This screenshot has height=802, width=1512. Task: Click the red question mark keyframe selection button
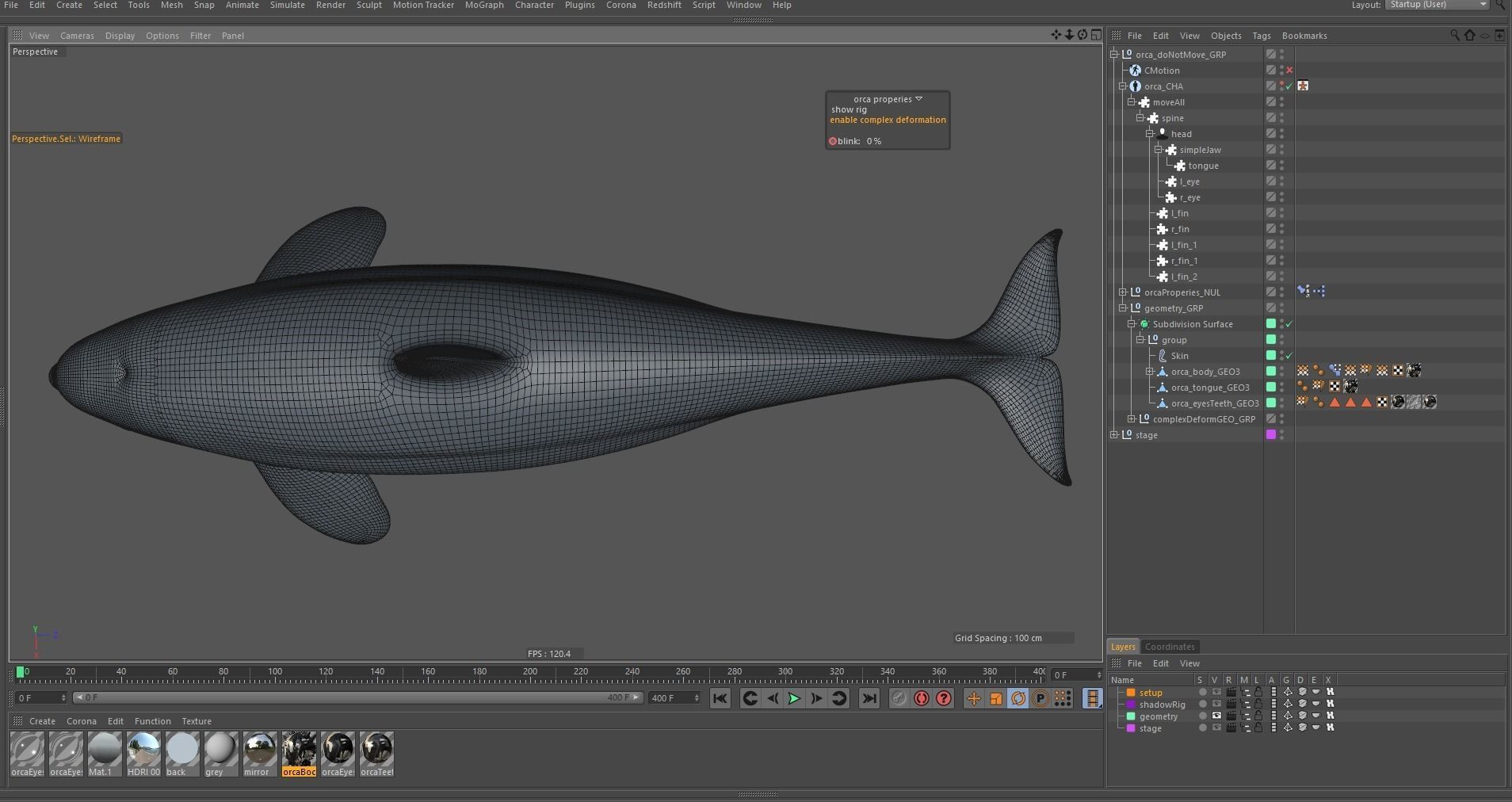(x=944, y=698)
